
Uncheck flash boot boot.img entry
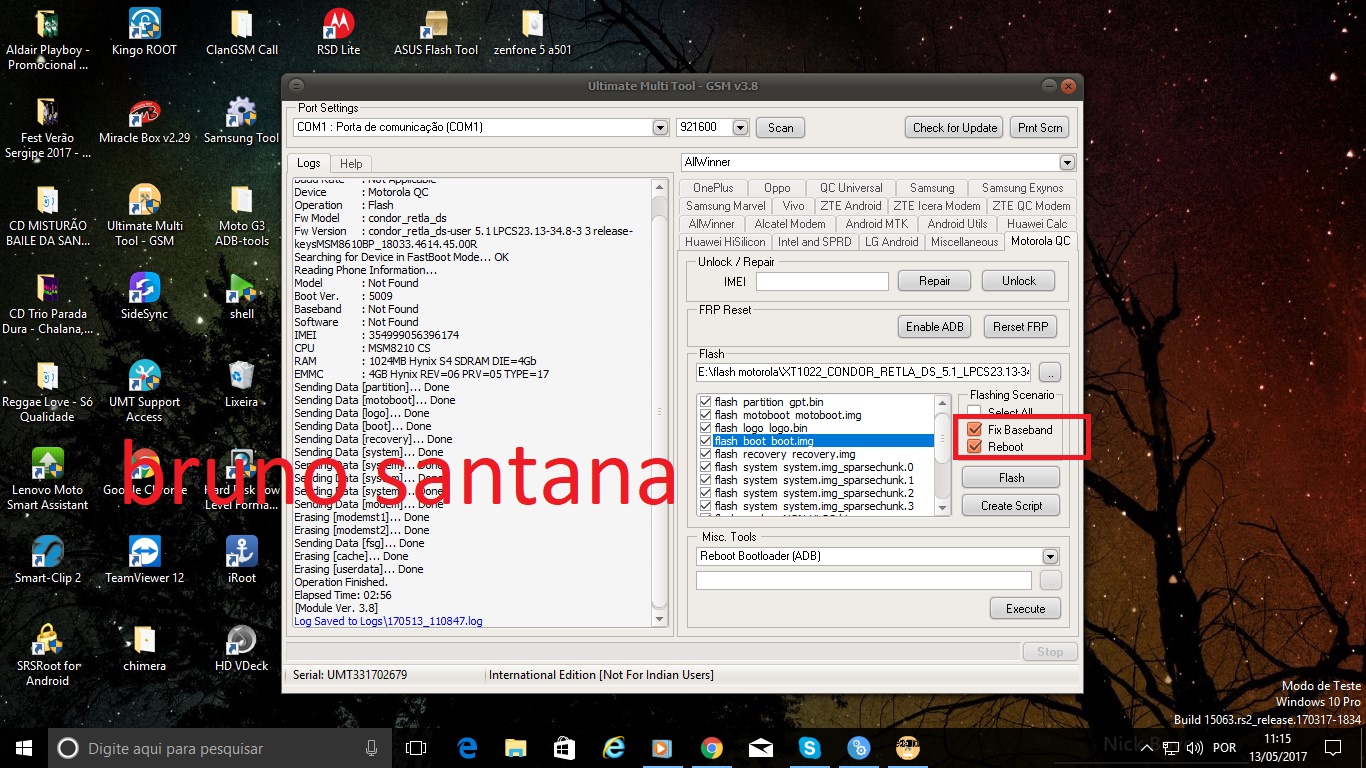(x=706, y=441)
